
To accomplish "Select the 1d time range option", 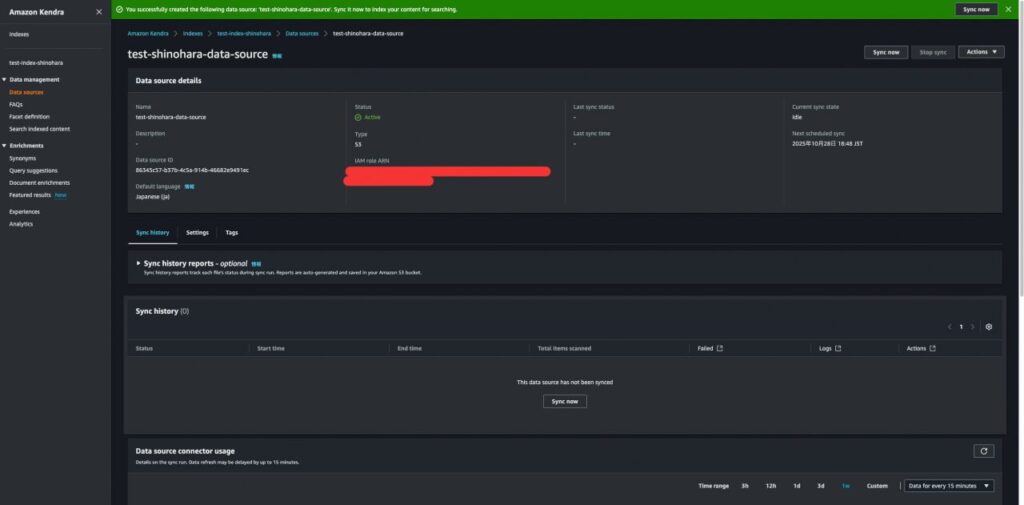I will pos(797,486).
